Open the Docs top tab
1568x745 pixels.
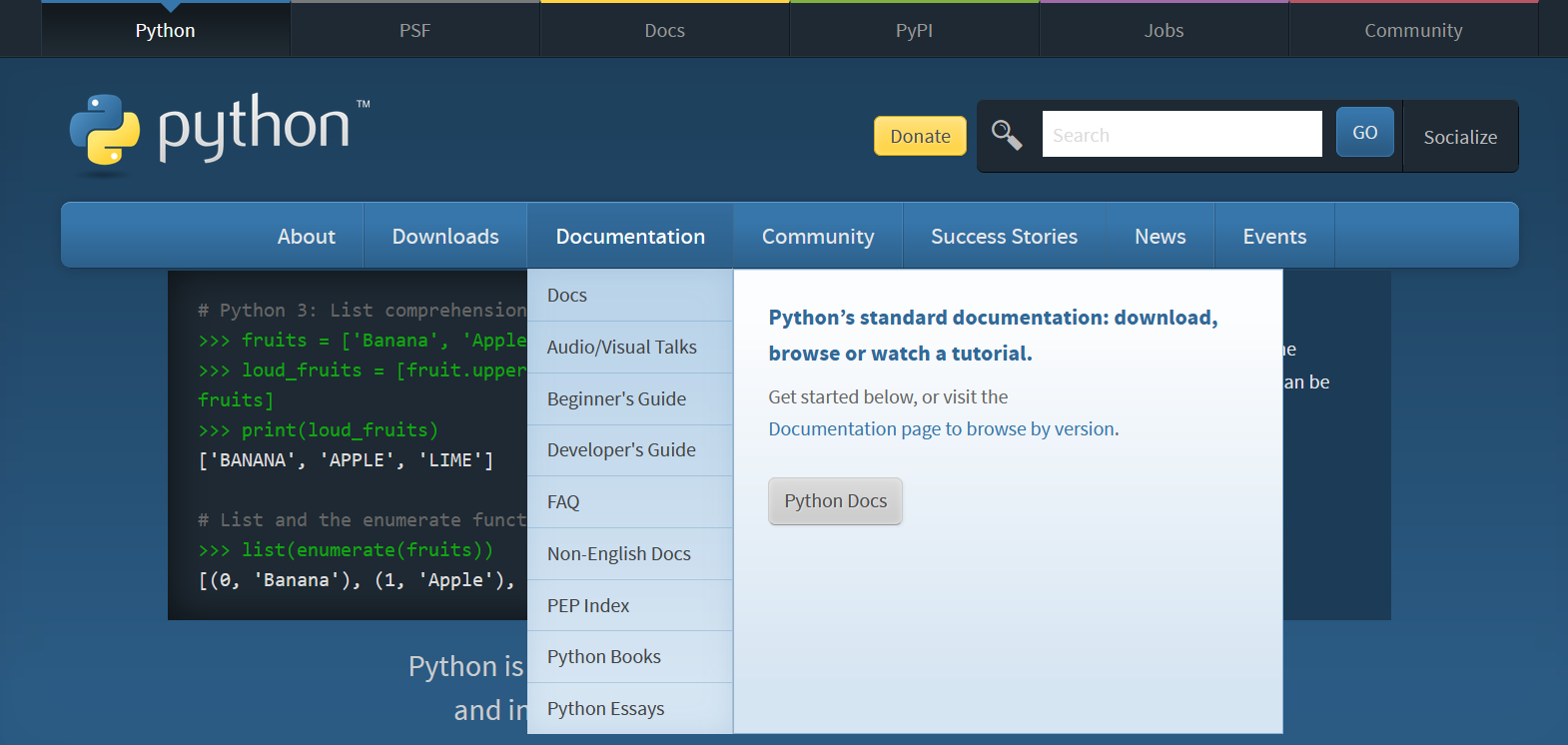pyautogui.click(x=665, y=30)
